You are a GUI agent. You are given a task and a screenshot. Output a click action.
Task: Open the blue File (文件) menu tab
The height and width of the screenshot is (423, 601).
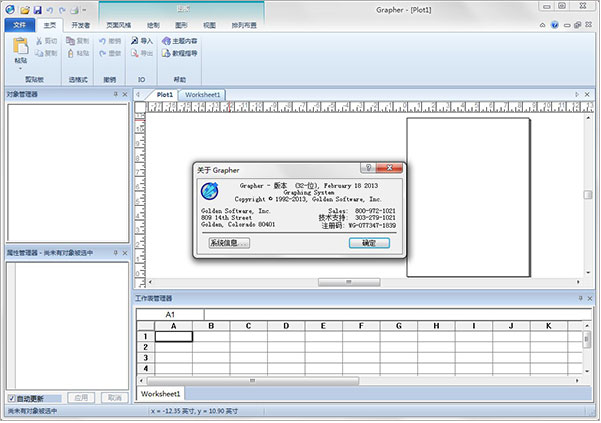[20, 25]
